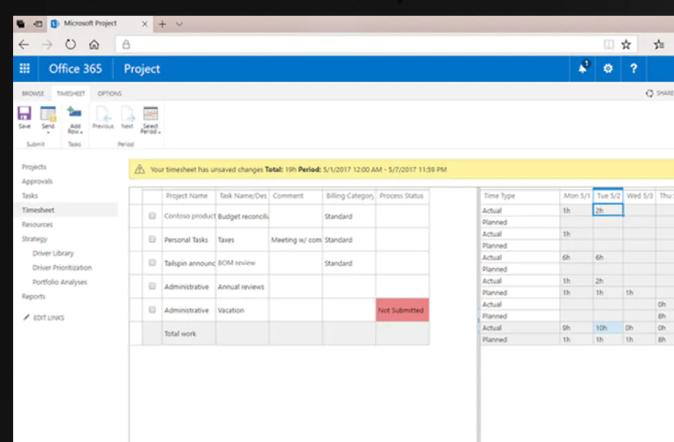Select the Wed 5/3 column header
This screenshot has width=674, height=442.
pos(639,196)
